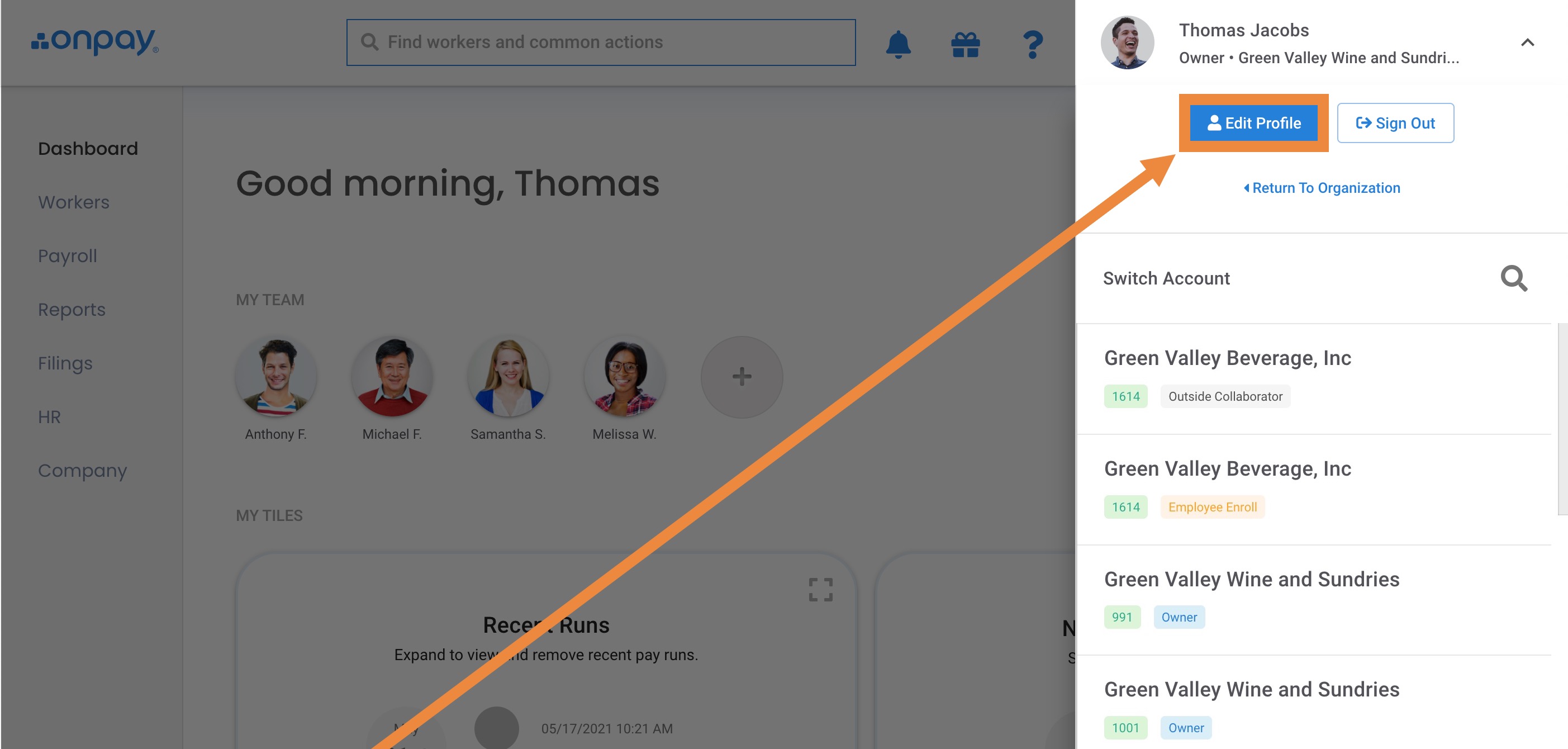Open the Payroll menu item
Screen dimensions: 1568x749
click(68, 256)
